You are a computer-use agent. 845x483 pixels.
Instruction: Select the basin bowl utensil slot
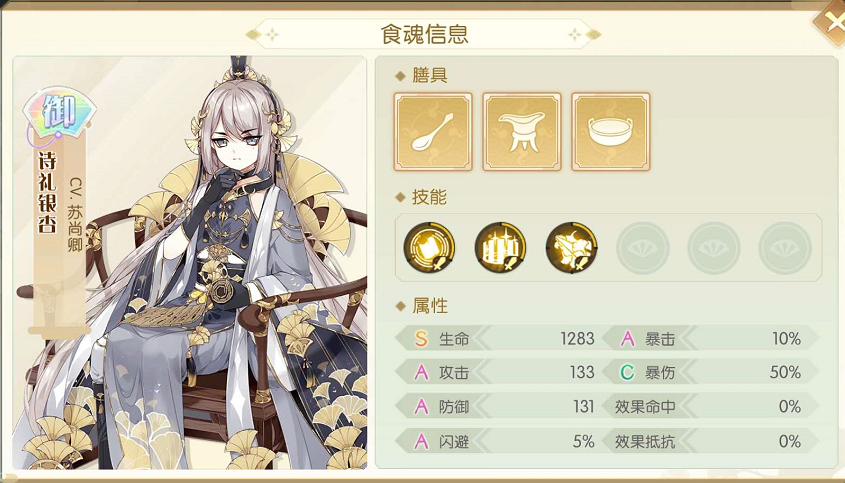611,132
